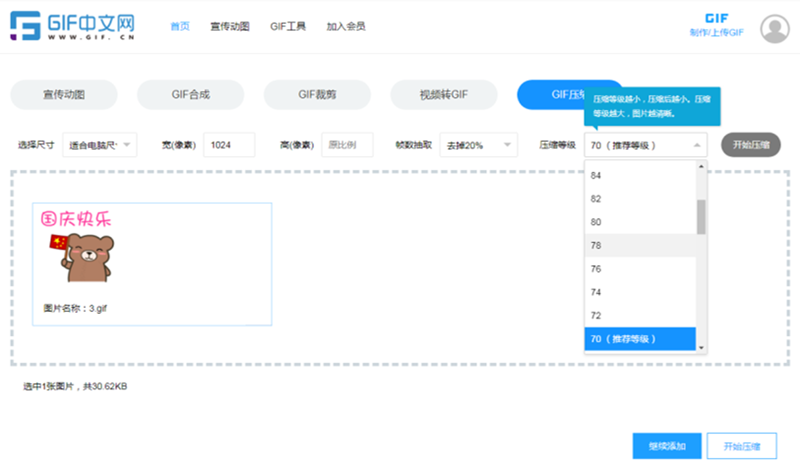Choose compression level 84
The height and width of the screenshot is (469, 800).
tap(640, 175)
